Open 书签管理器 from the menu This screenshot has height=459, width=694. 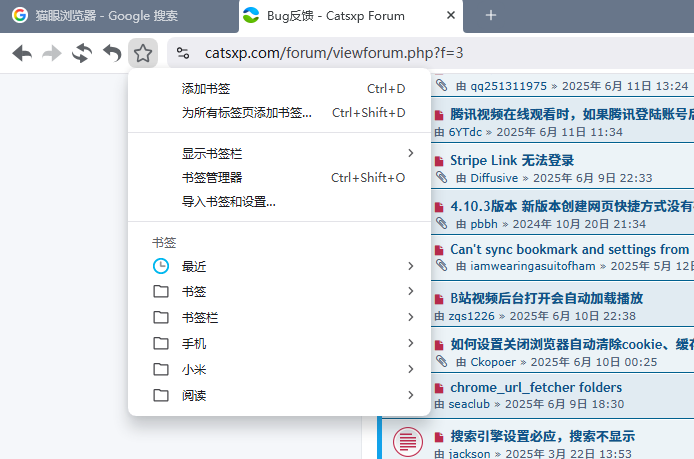pos(279,177)
